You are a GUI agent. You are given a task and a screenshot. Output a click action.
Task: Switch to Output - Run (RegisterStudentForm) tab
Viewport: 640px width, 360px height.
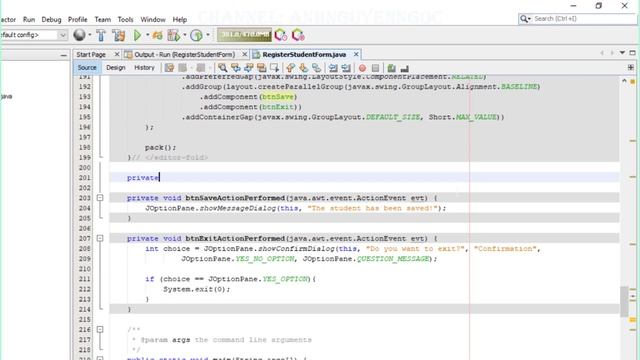point(184,55)
